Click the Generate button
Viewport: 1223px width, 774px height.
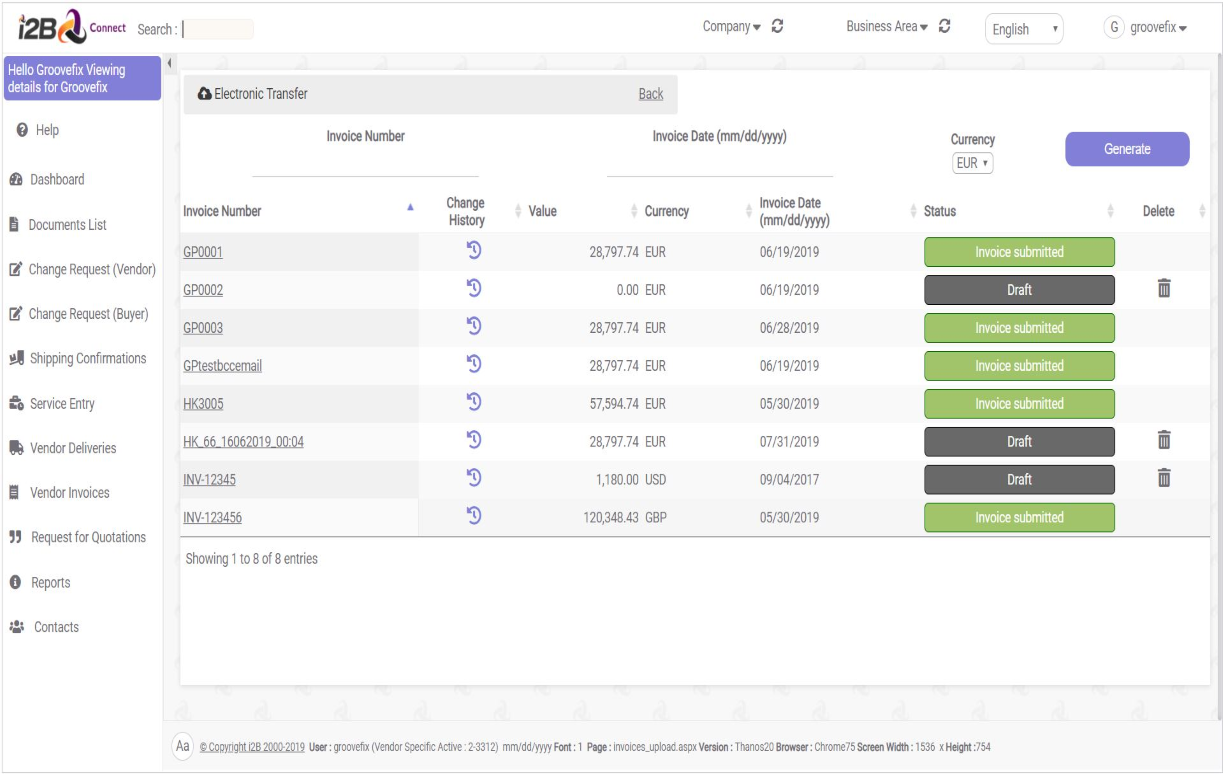(1127, 149)
